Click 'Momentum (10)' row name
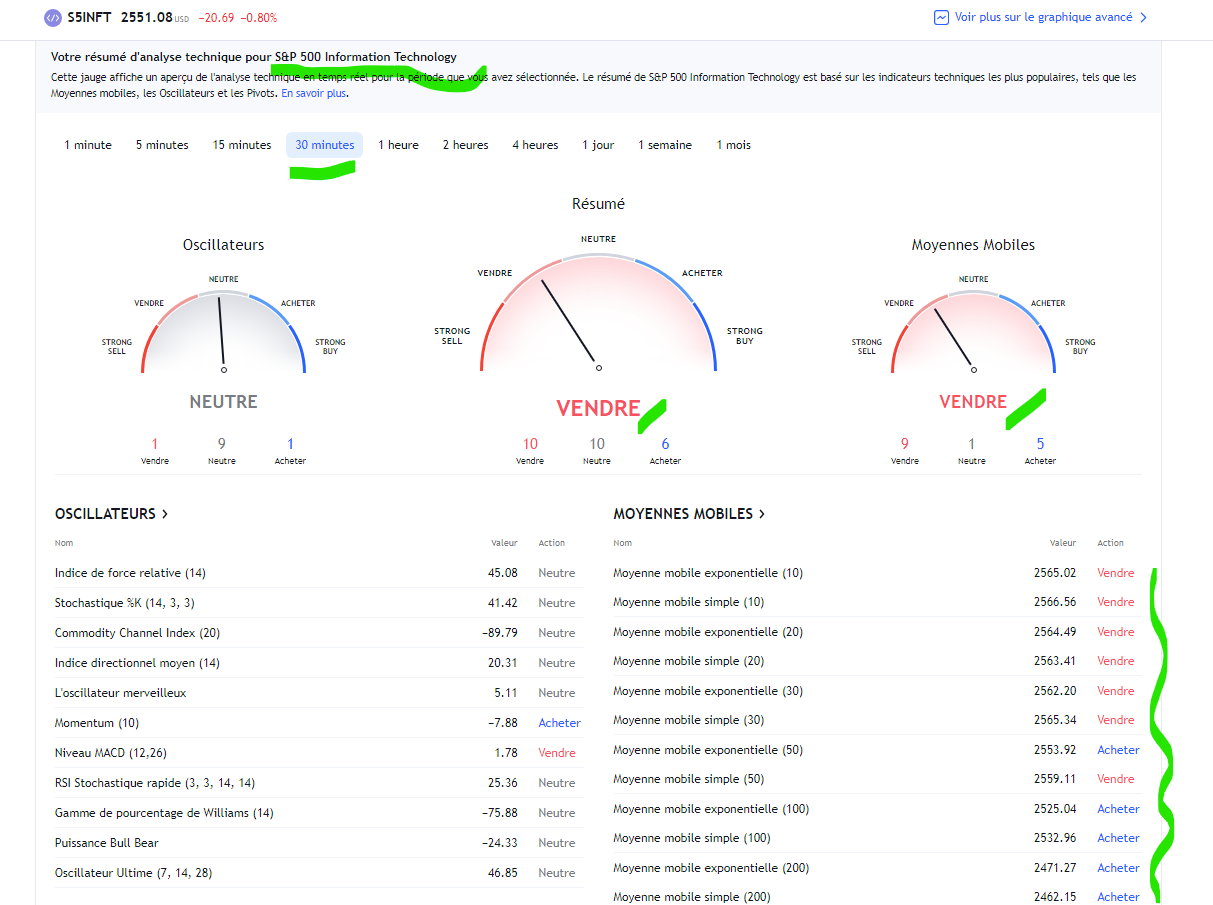1213x905 pixels. 97,723
